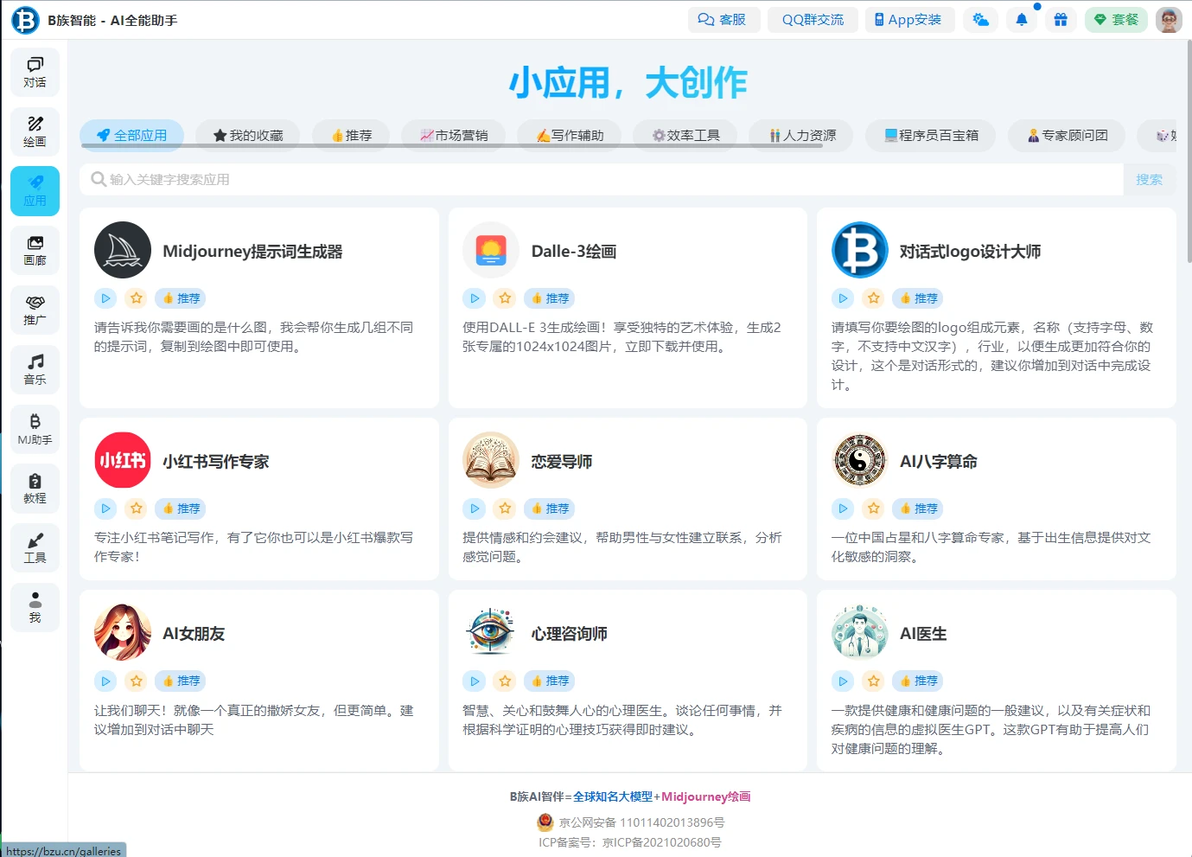Toggle favorite star on 小红书写作专家

(136, 508)
